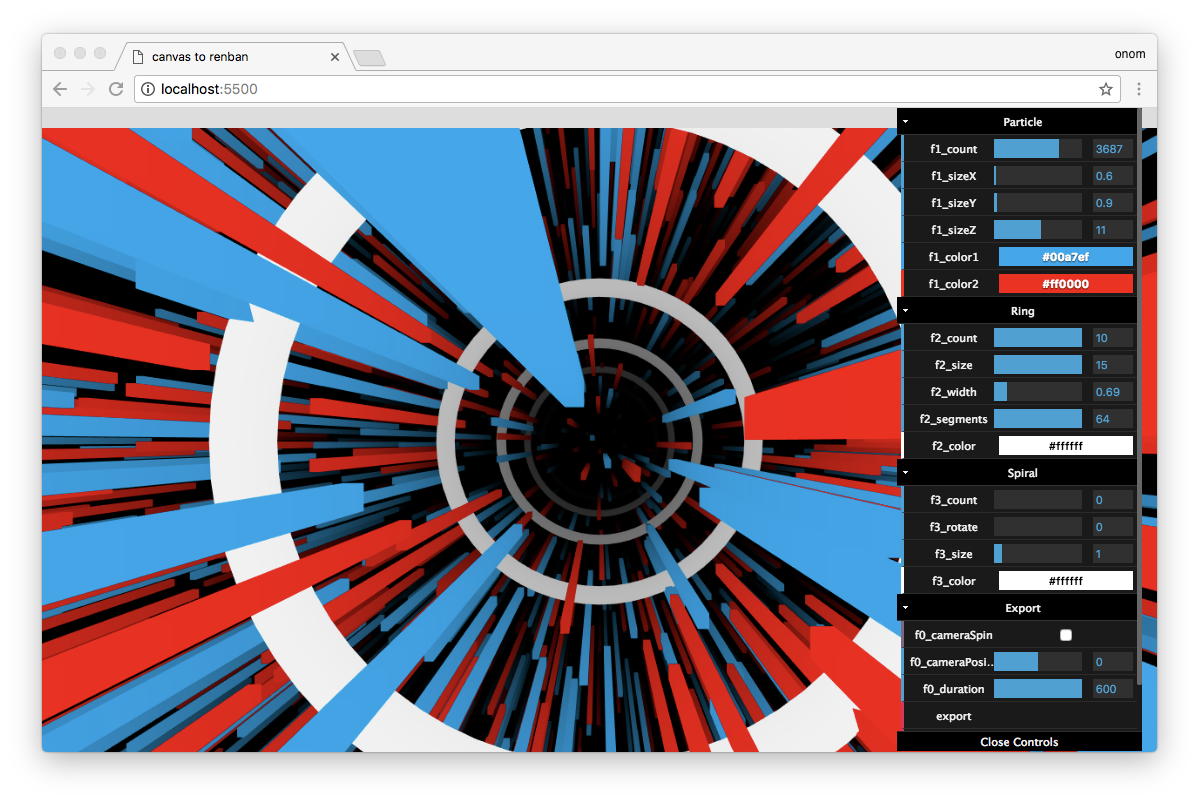The image size is (1199, 802).
Task: Click the f2_segments value field 64
Action: [1113, 419]
